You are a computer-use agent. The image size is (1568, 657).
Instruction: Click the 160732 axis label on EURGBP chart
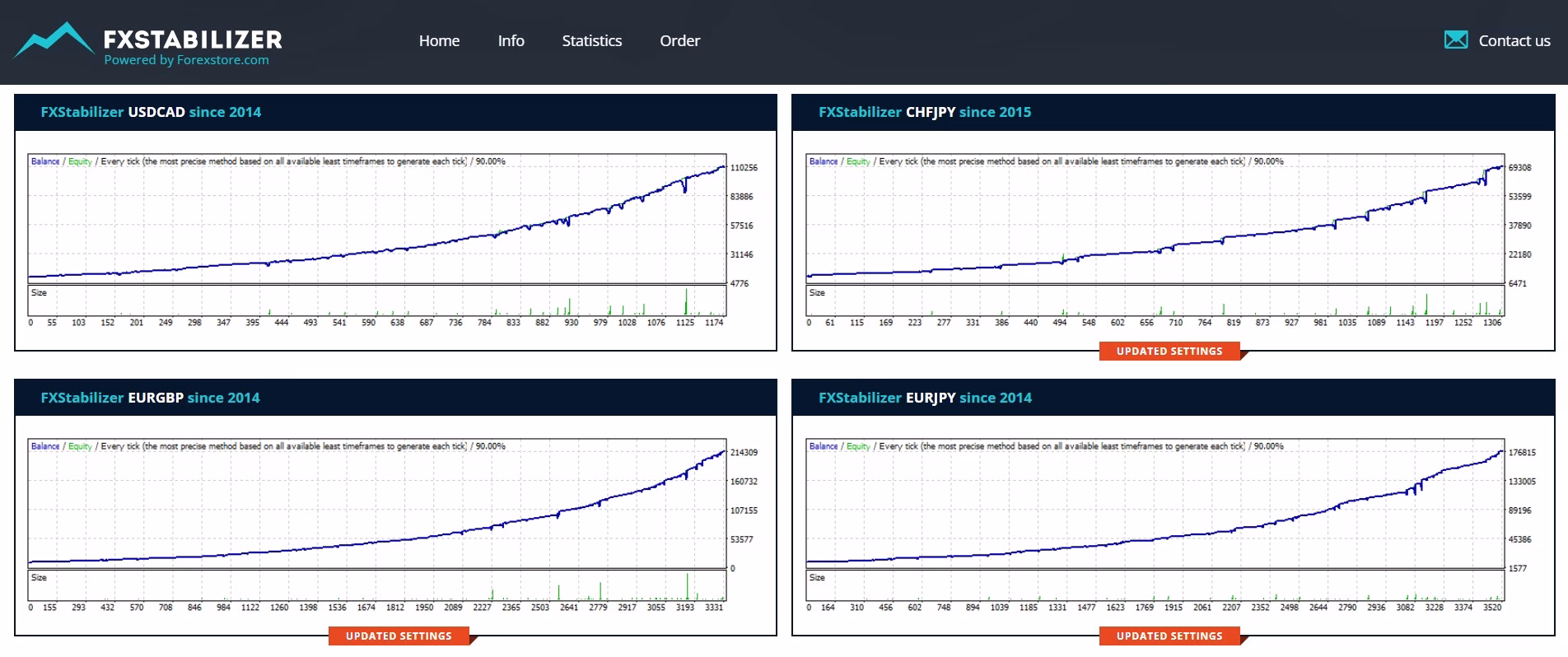[744, 482]
